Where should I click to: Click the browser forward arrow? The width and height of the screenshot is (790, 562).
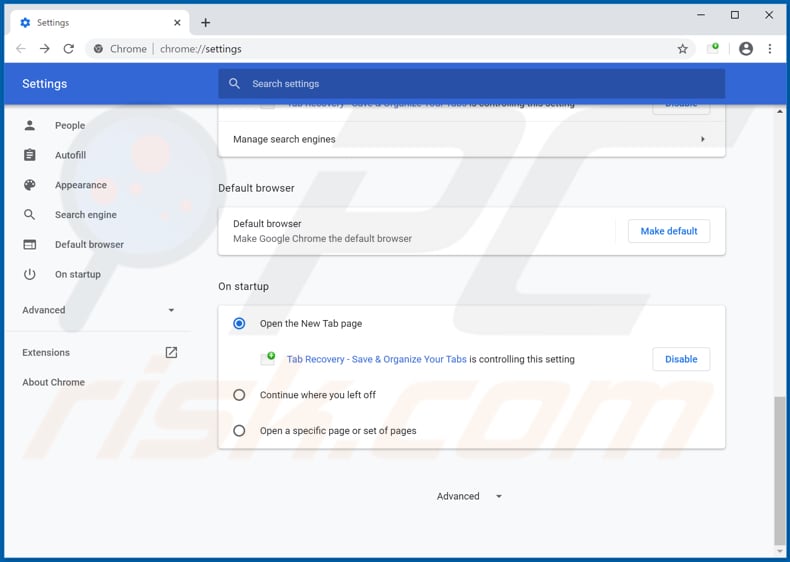(45, 49)
